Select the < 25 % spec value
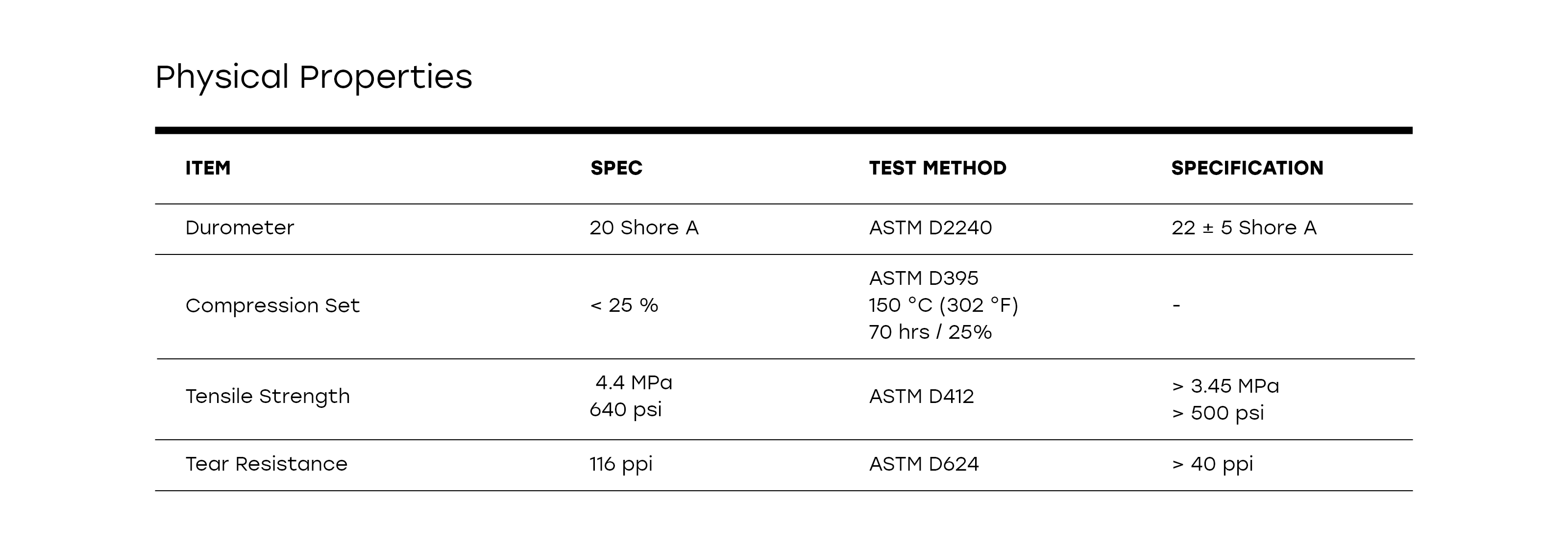 (624, 305)
